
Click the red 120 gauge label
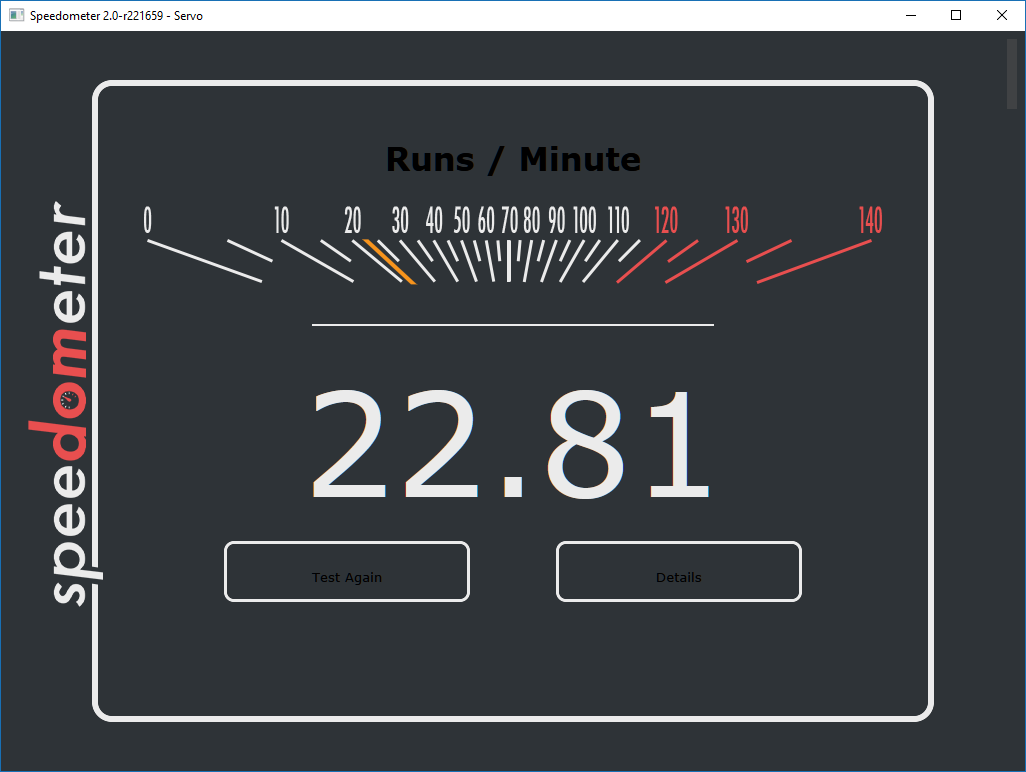pos(666,220)
